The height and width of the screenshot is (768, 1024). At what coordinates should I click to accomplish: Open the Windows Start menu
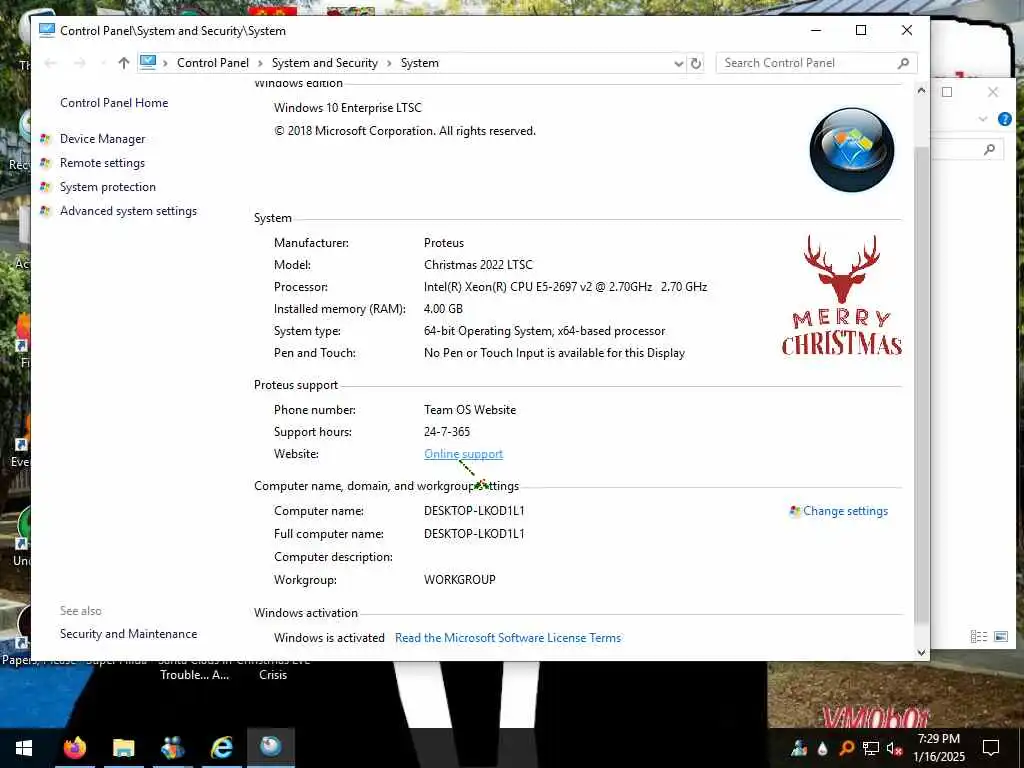click(x=24, y=748)
